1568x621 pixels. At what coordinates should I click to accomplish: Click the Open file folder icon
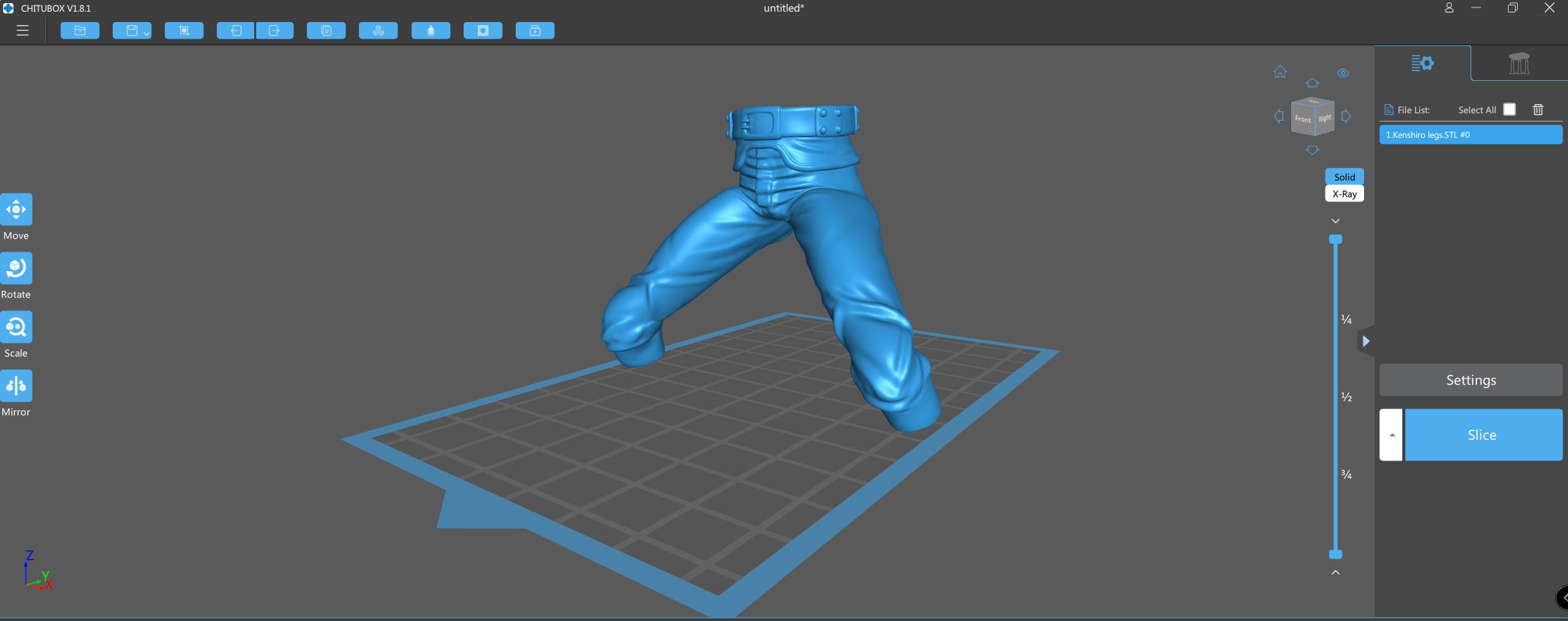[x=80, y=31]
